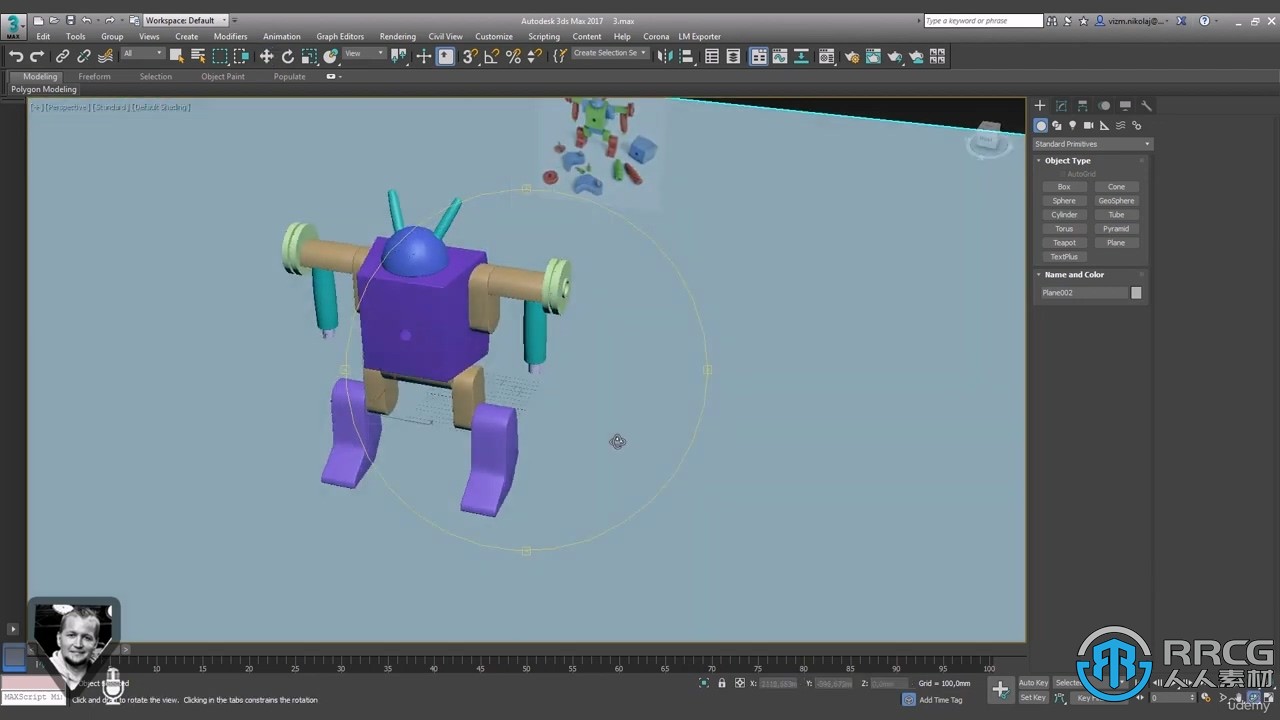Toggle the Ribbon display button

759,57
